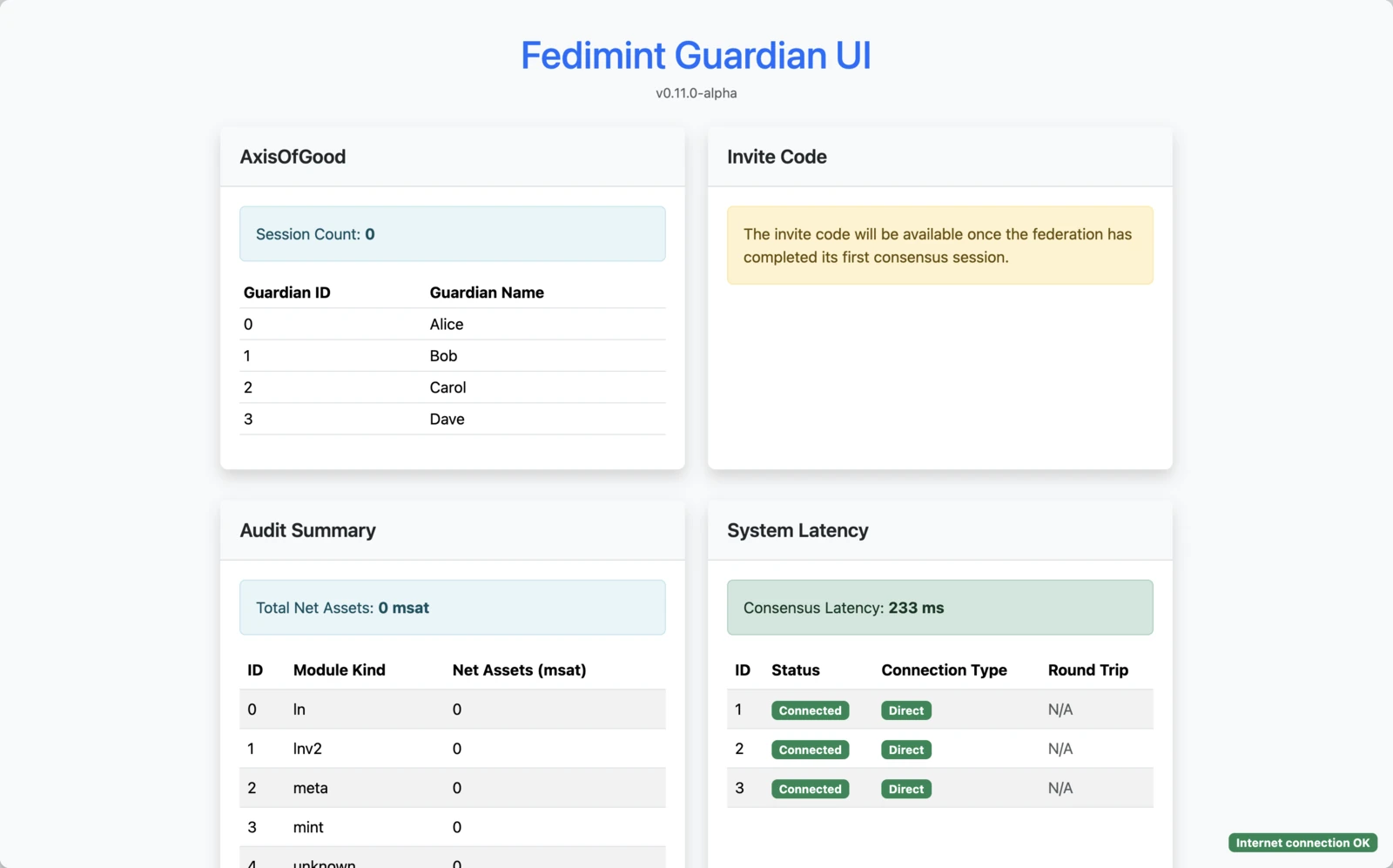Click the Session Count banner
Image resolution: width=1393 pixels, height=868 pixels.
point(452,233)
